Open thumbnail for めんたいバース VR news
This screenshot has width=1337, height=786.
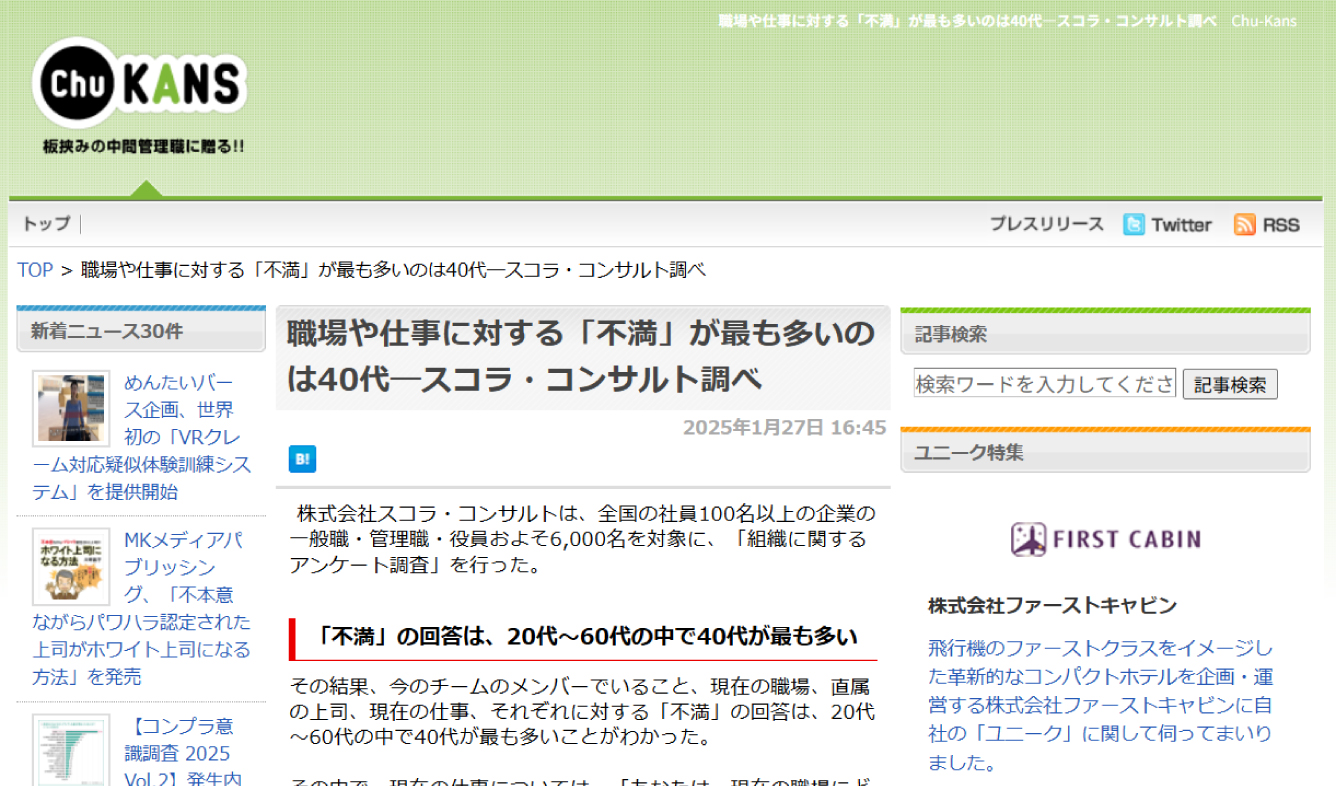71,408
